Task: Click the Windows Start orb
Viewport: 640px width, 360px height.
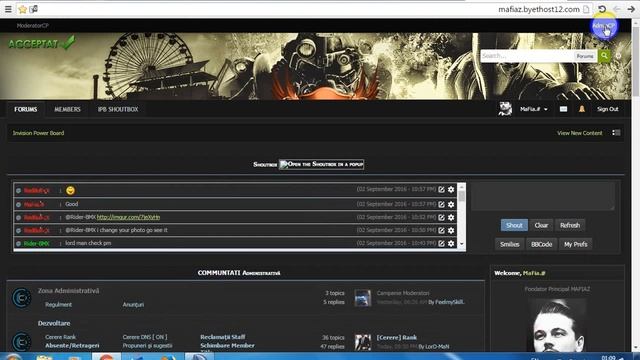Action: 13,357
